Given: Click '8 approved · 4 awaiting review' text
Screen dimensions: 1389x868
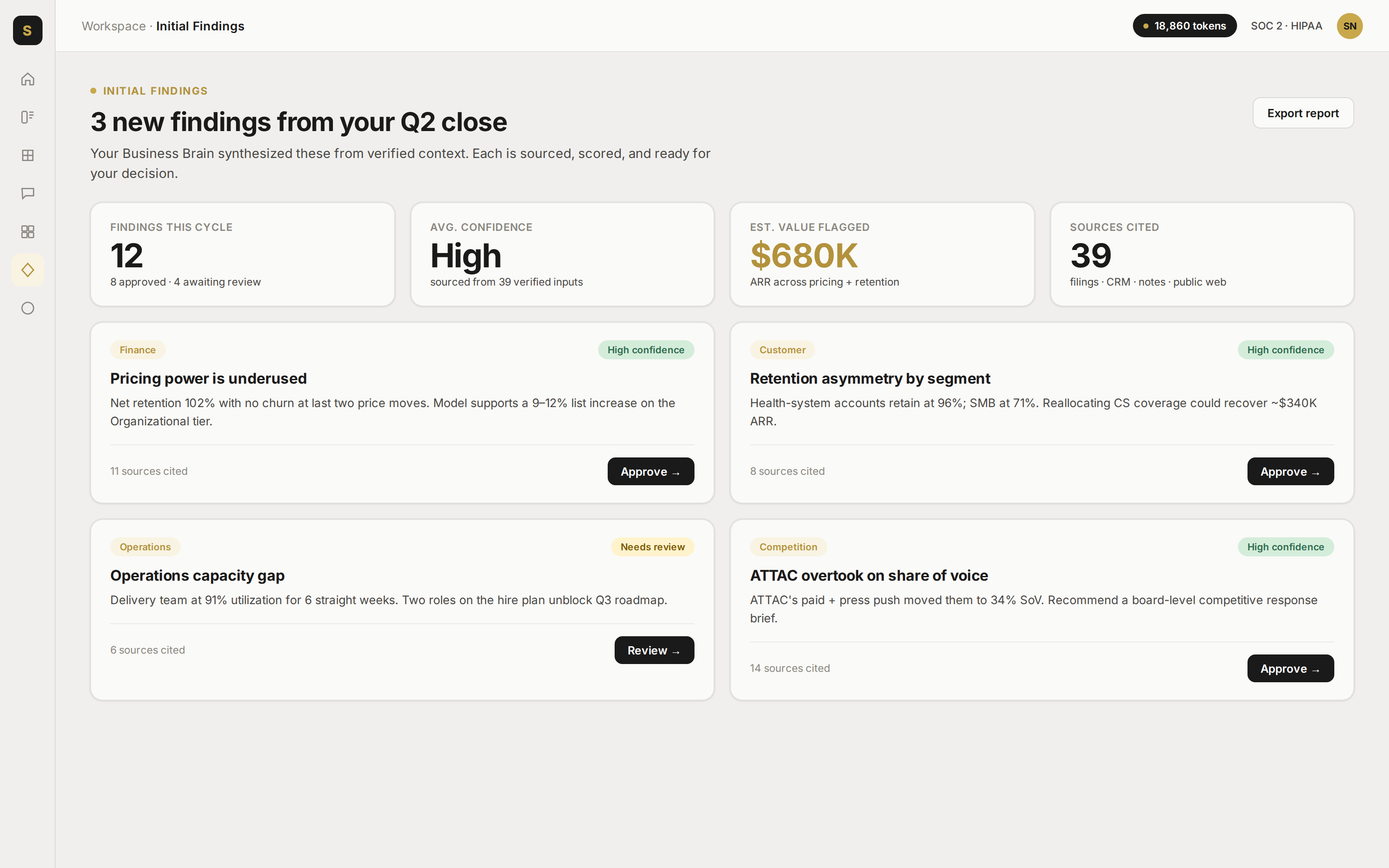Looking at the screenshot, I should (x=185, y=282).
